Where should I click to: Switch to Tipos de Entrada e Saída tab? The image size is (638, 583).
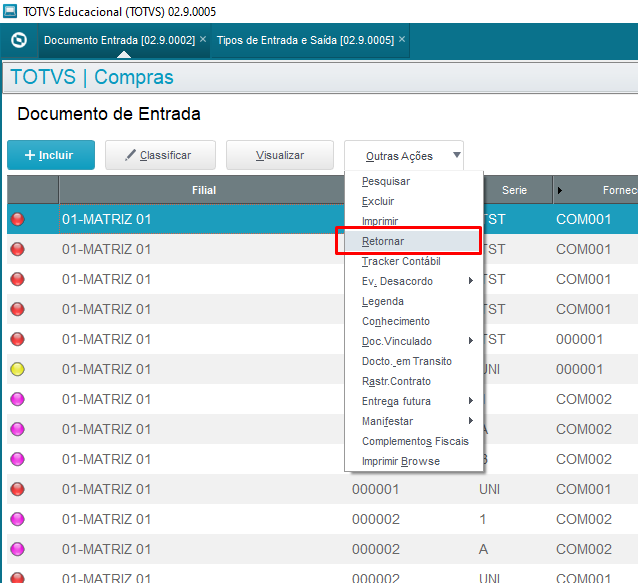click(x=305, y=40)
